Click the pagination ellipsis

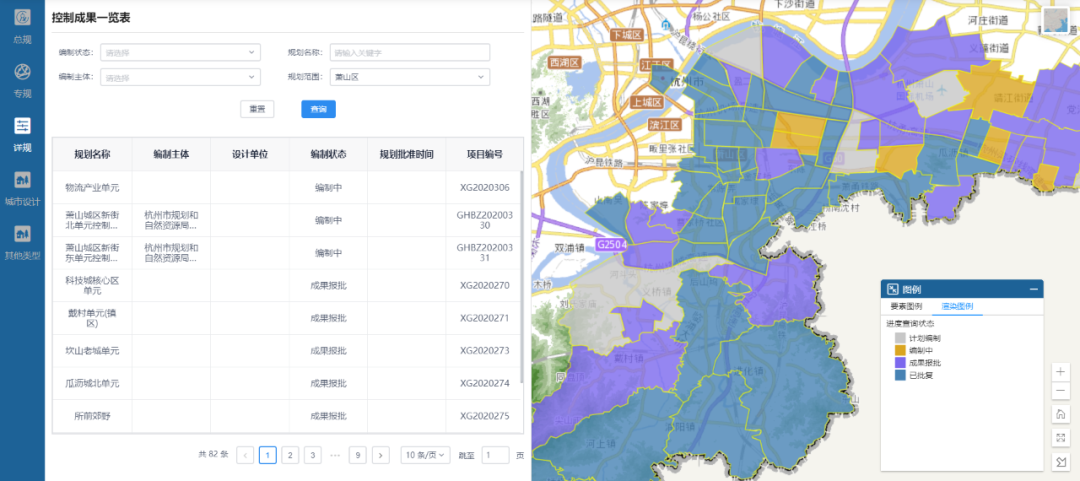pos(335,455)
